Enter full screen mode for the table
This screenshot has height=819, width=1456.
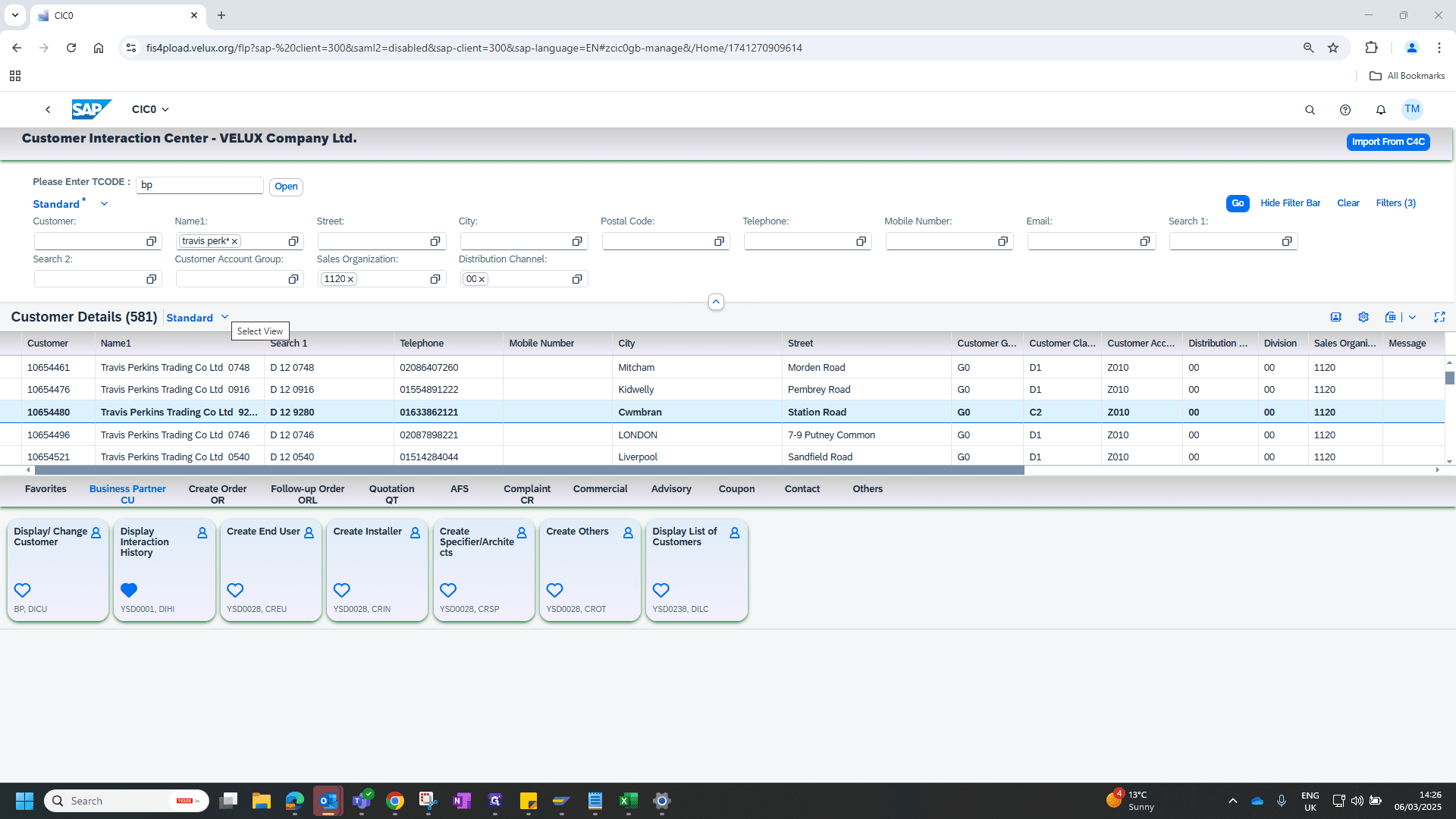[x=1439, y=317]
